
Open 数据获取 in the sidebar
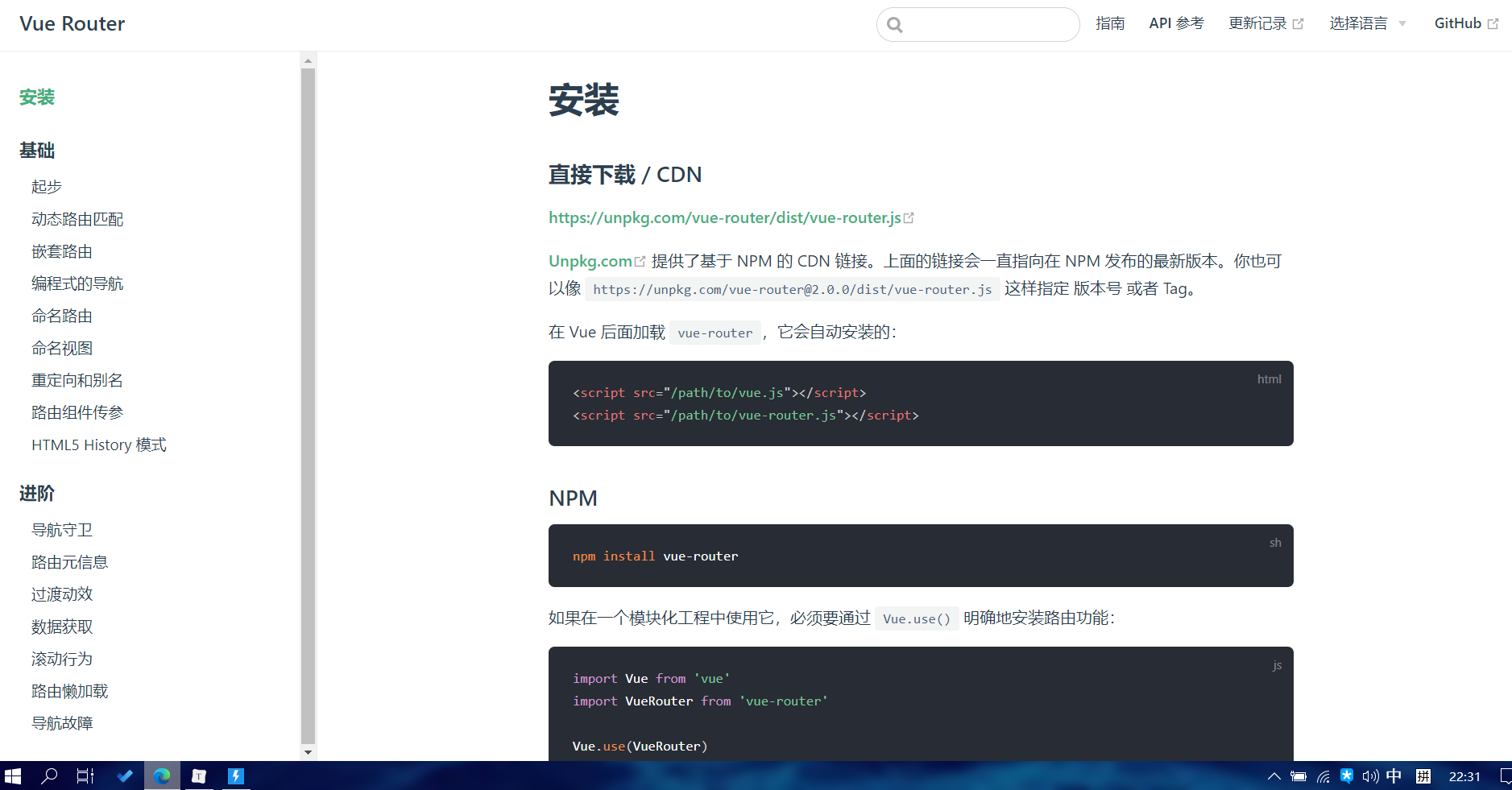click(x=62, y=627)
